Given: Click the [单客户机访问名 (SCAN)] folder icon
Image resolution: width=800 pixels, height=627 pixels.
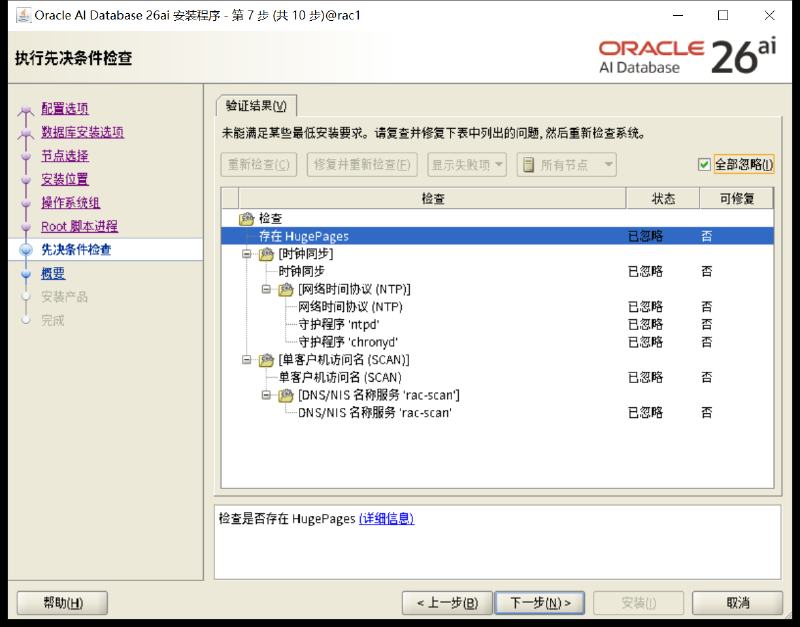Looking at the screenshot, I should point(266,360).
